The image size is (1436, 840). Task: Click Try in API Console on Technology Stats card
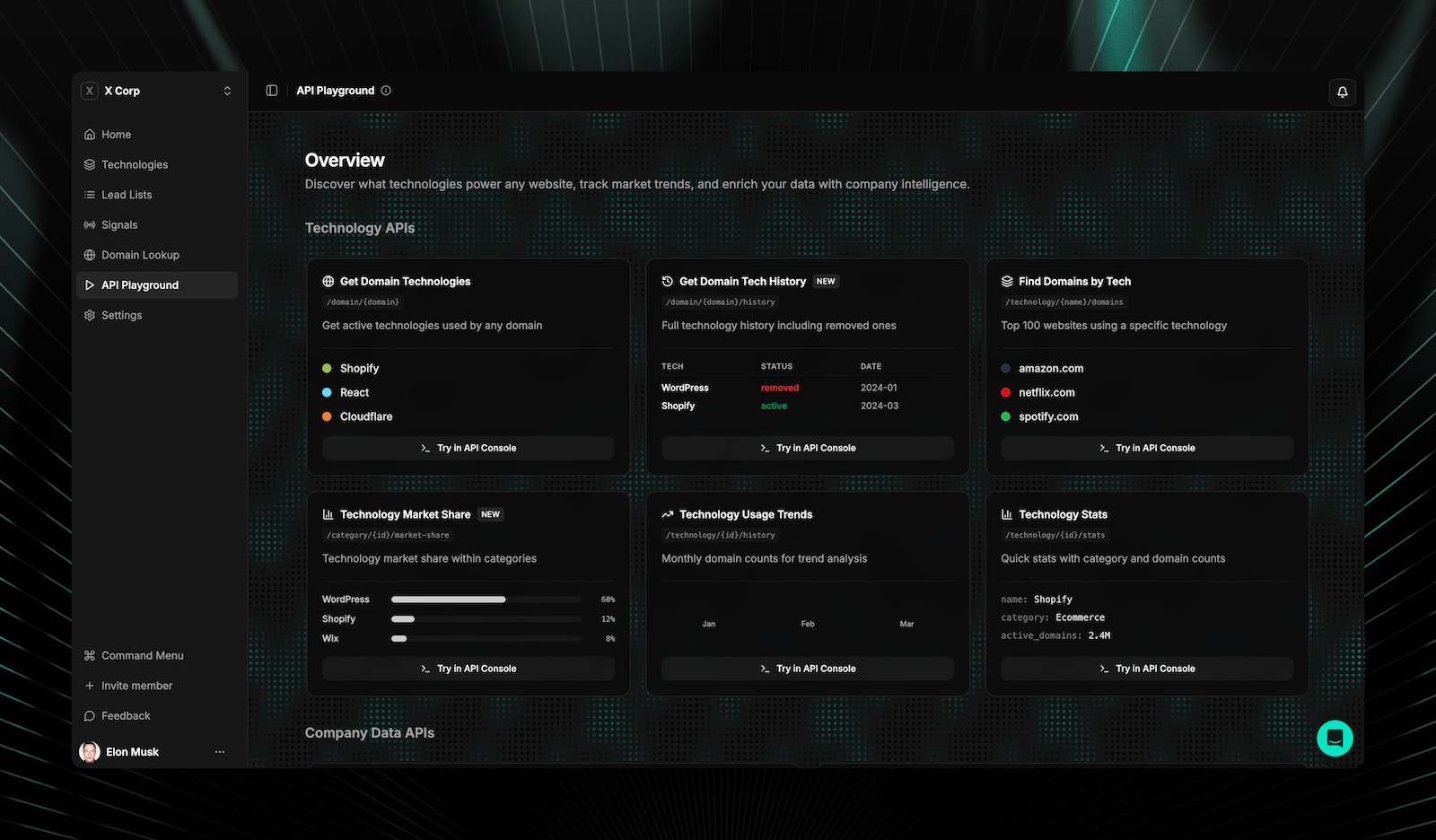point(1147,668)
